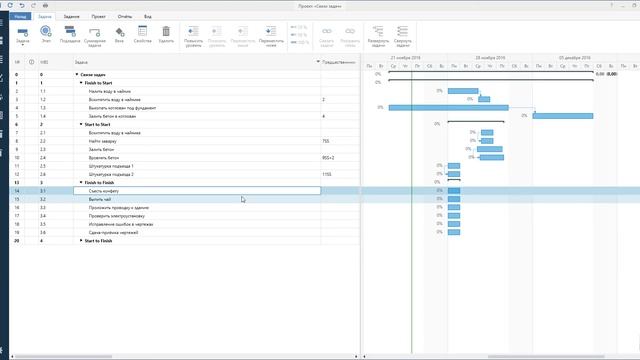The width and height of the screenshot is (640, 360).
Task: Collapse the Start to Start group
Action: point(81,124)
